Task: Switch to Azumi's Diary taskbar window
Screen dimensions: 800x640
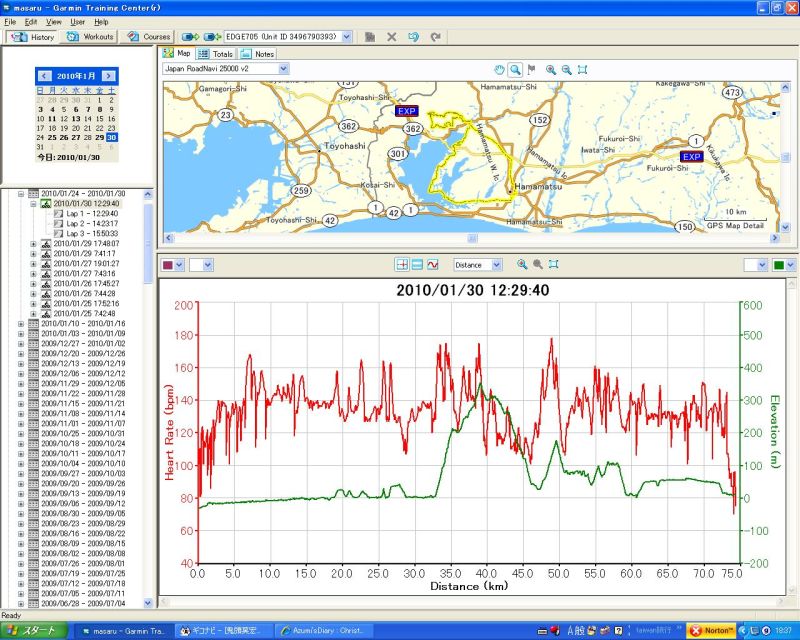Action: [323, 631]
